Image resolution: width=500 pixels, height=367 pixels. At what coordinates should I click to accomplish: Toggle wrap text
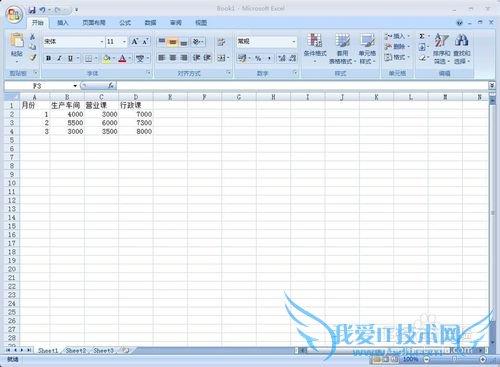point(221,42)
